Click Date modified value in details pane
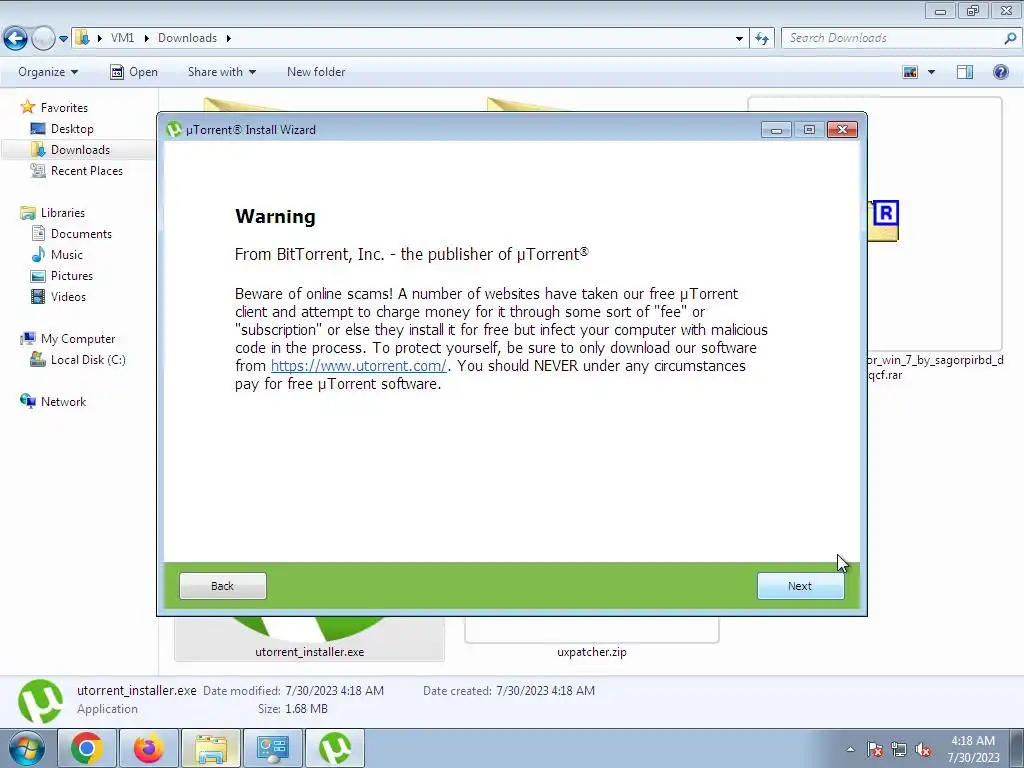 click(334, 690)
